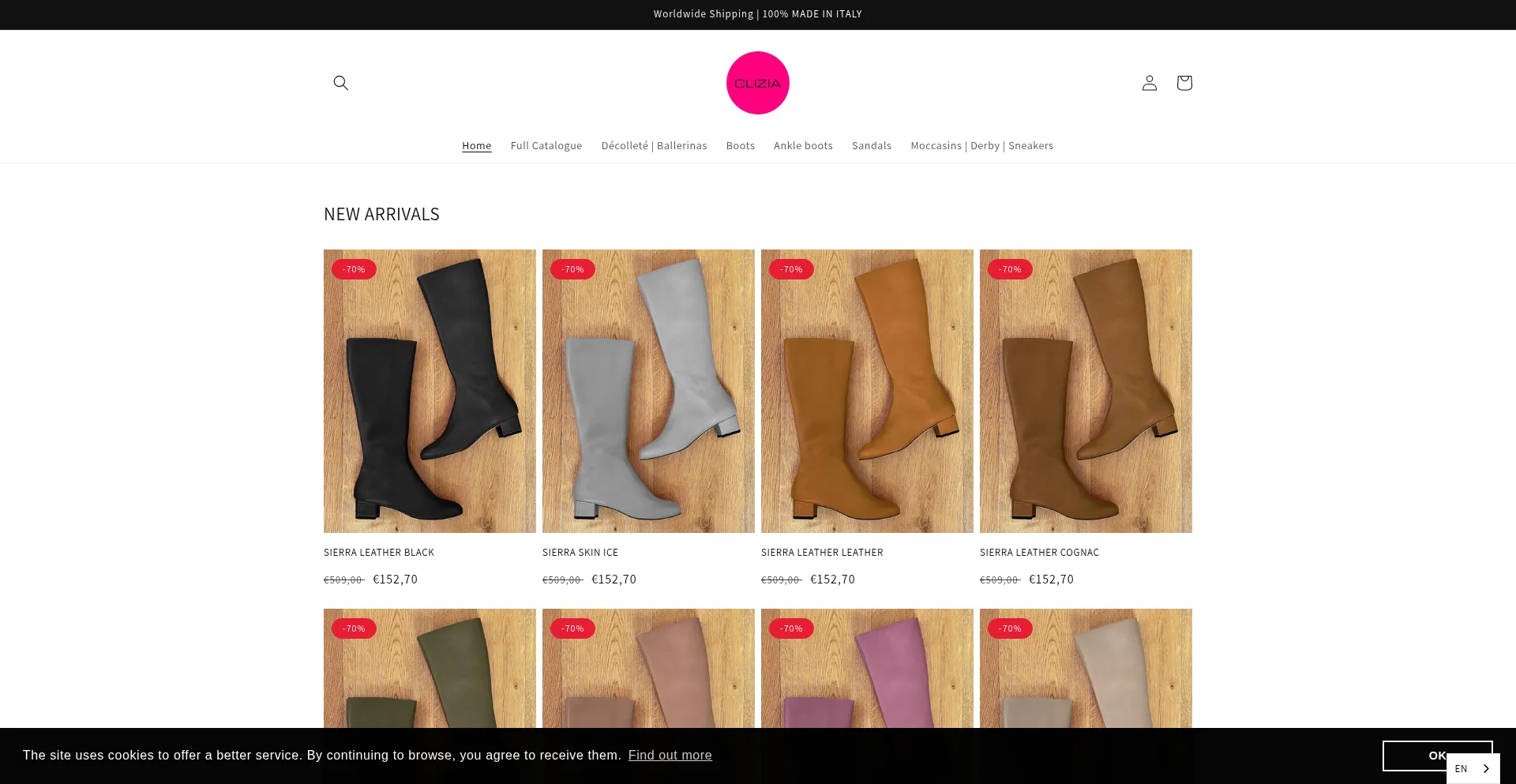Select Ankle boots in navigation
This screenshot has height=784, width=1516.
(x=802, y=146)
